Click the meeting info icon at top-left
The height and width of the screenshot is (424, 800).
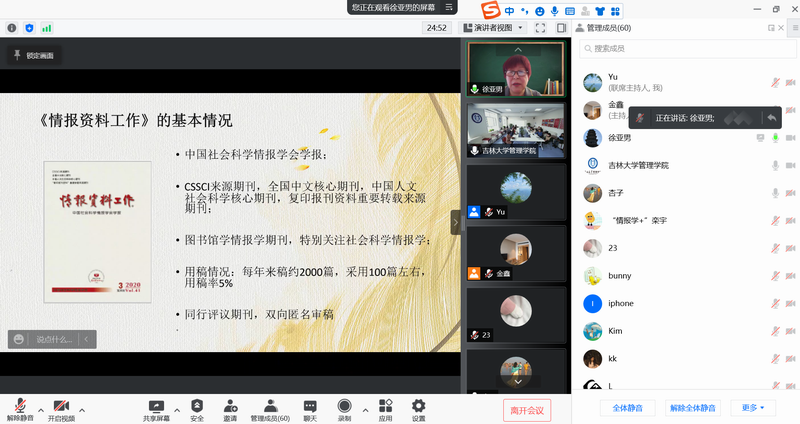click(x=12, y=28)
